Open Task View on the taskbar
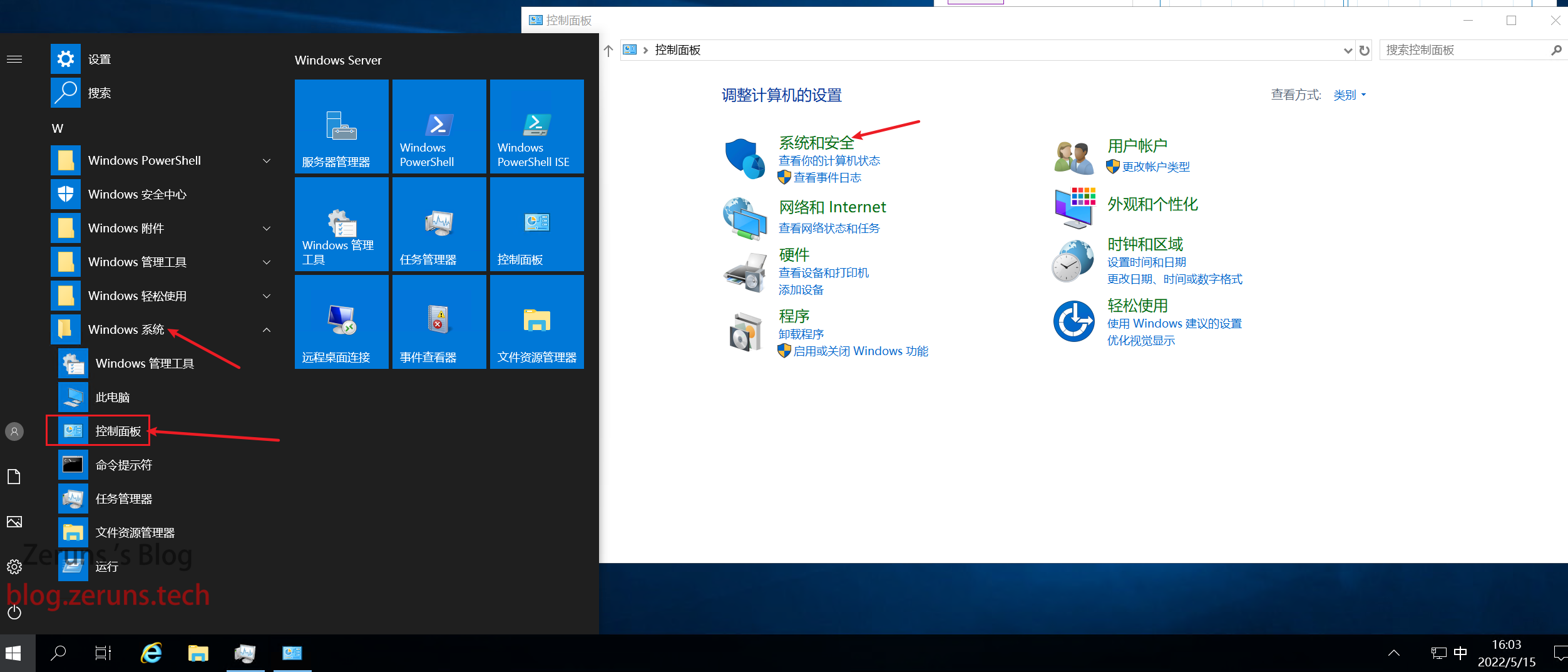The image size is (1568, 672). (x=103, y=653)
